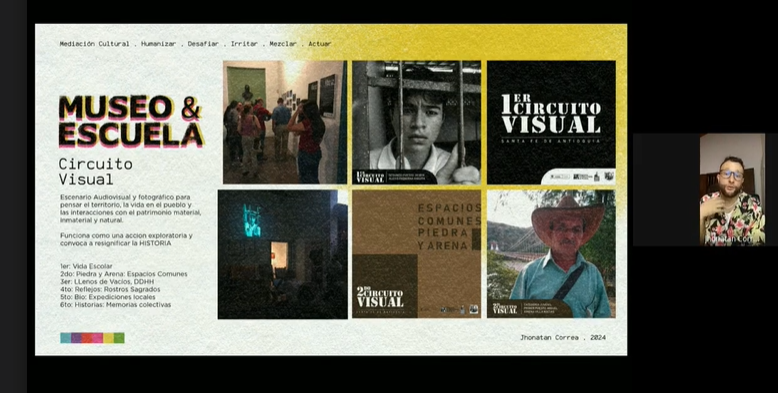Select the 'Espacios Comunes Piedra y Arena' poster

click(x=416, y=254)
